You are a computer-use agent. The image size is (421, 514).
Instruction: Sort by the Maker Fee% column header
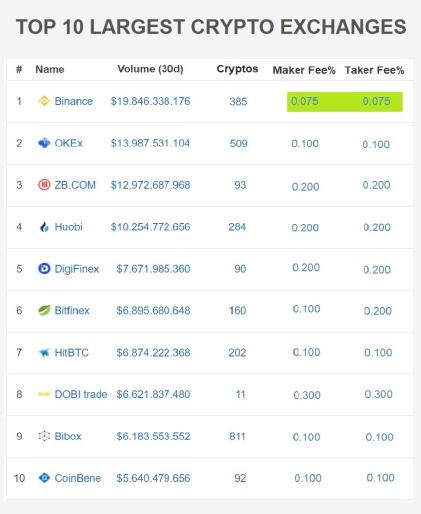click(304, 70)
